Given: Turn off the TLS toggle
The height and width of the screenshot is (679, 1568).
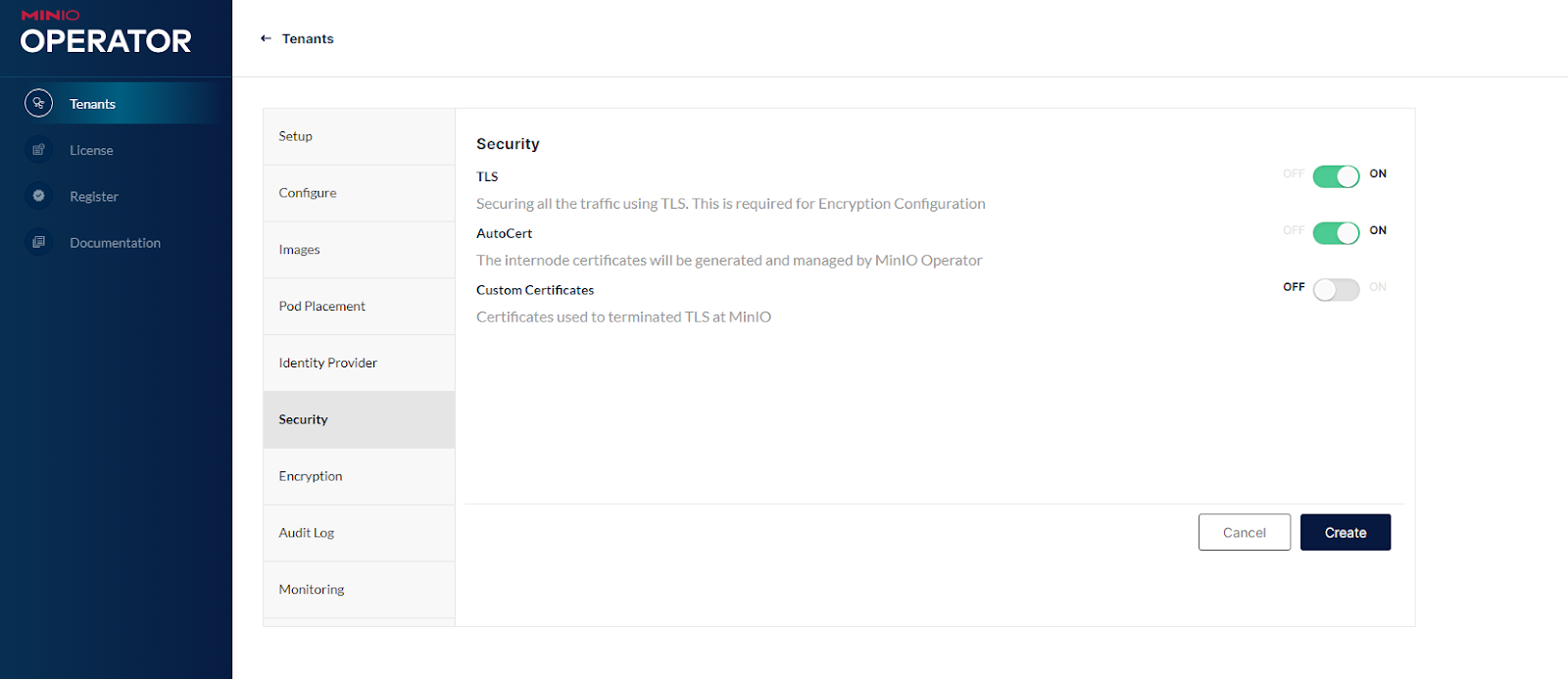Looking at the screenshot, I should [1336, 176].
